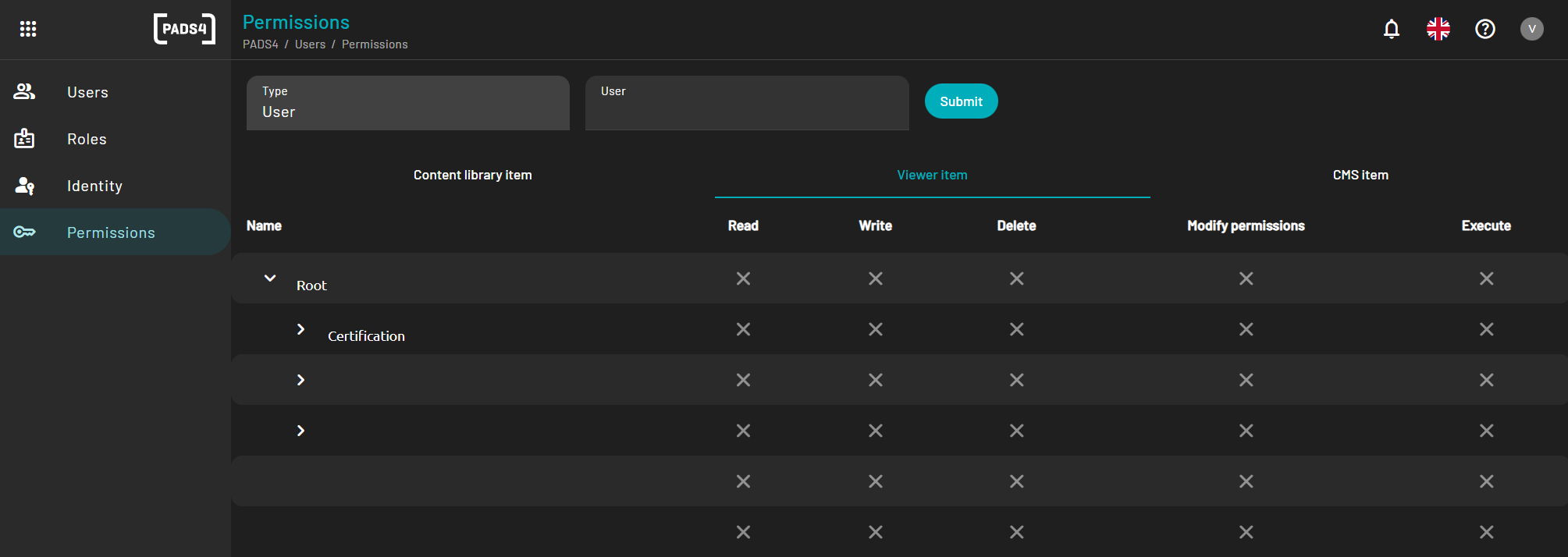The image size is (1568, 557).
Task: Click the Users sidebar icon
Action: 24,91
